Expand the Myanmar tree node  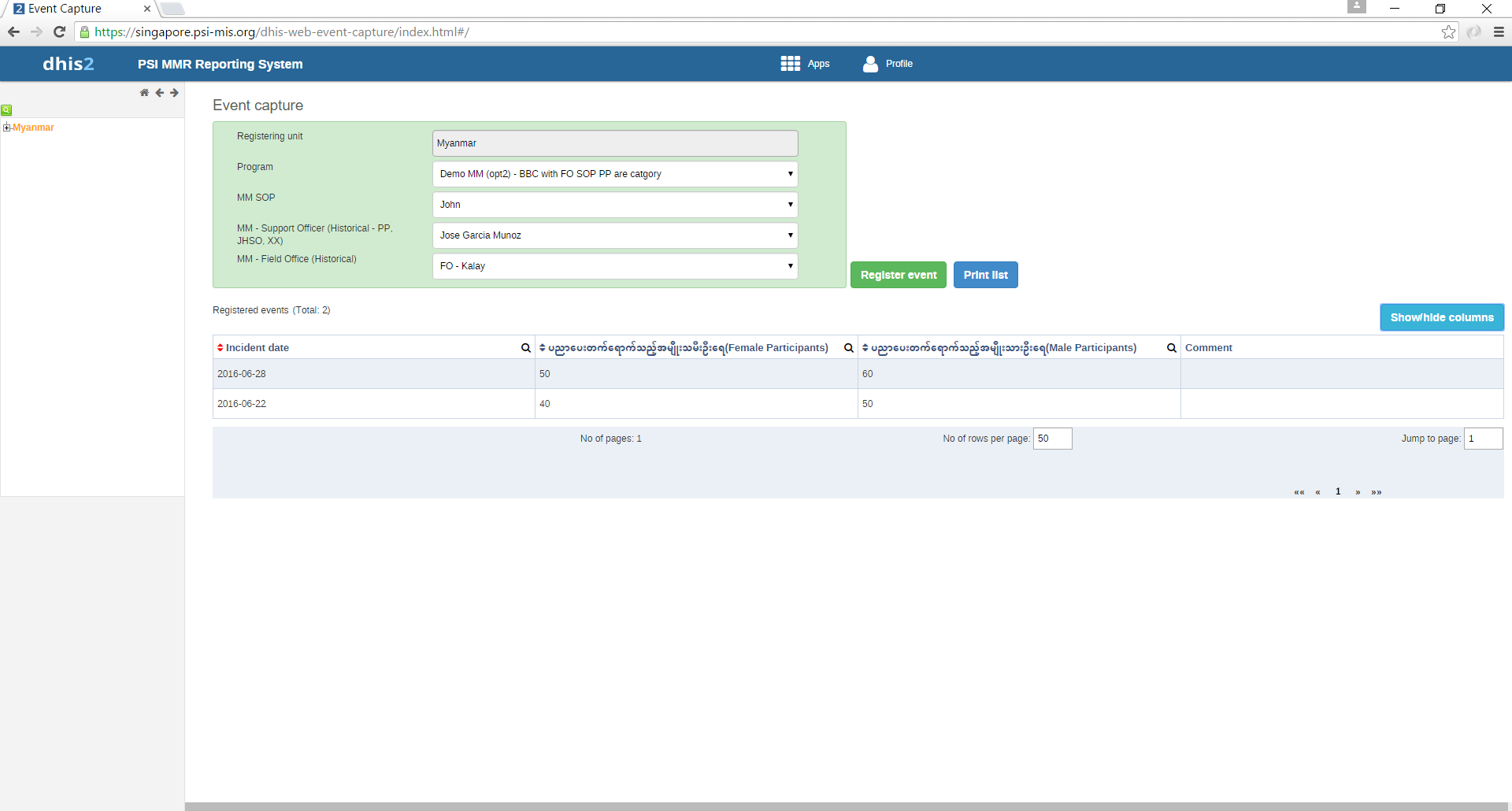coord(7,128)
